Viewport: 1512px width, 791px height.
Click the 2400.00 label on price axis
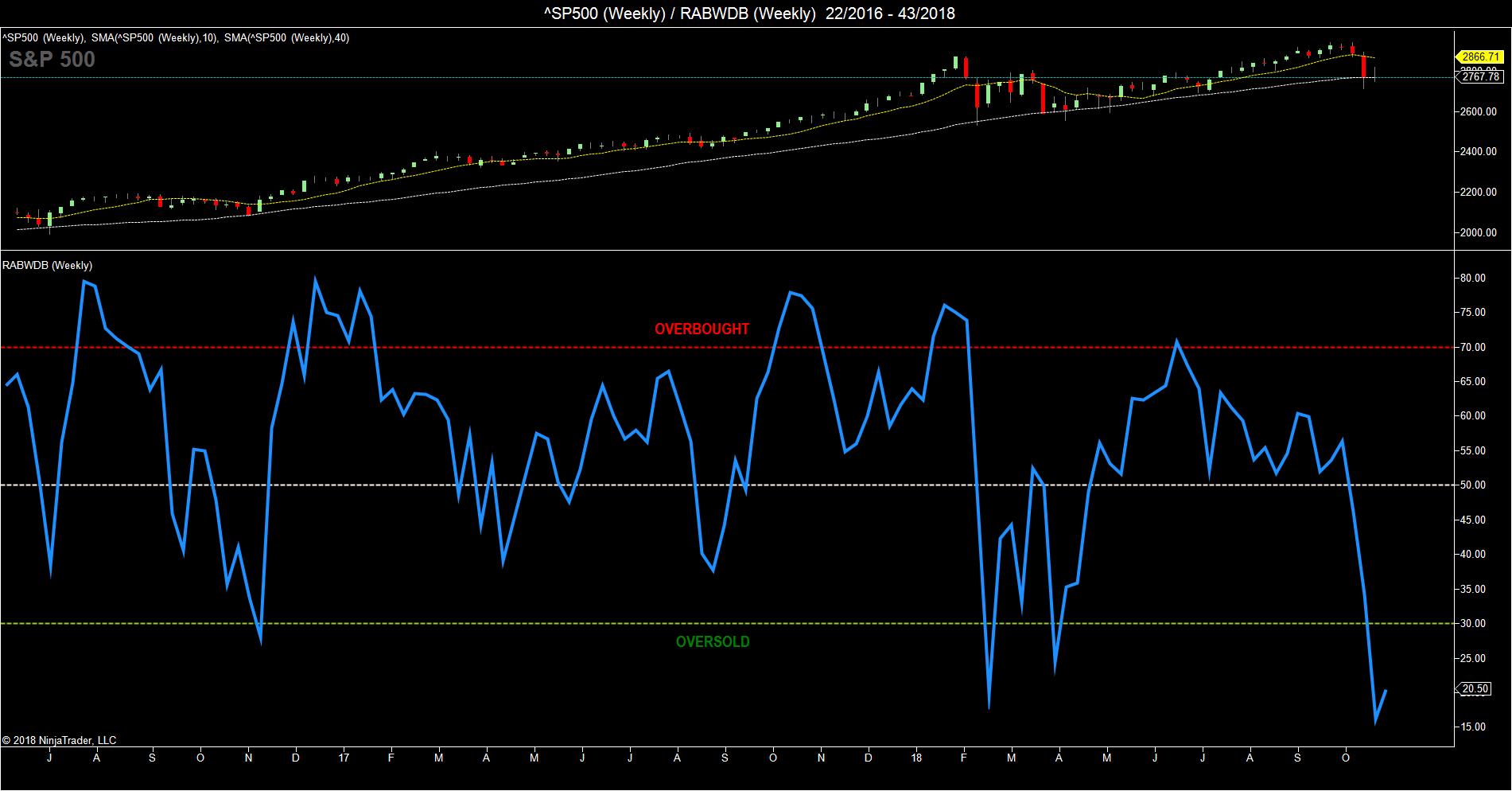click(1477, 152)
